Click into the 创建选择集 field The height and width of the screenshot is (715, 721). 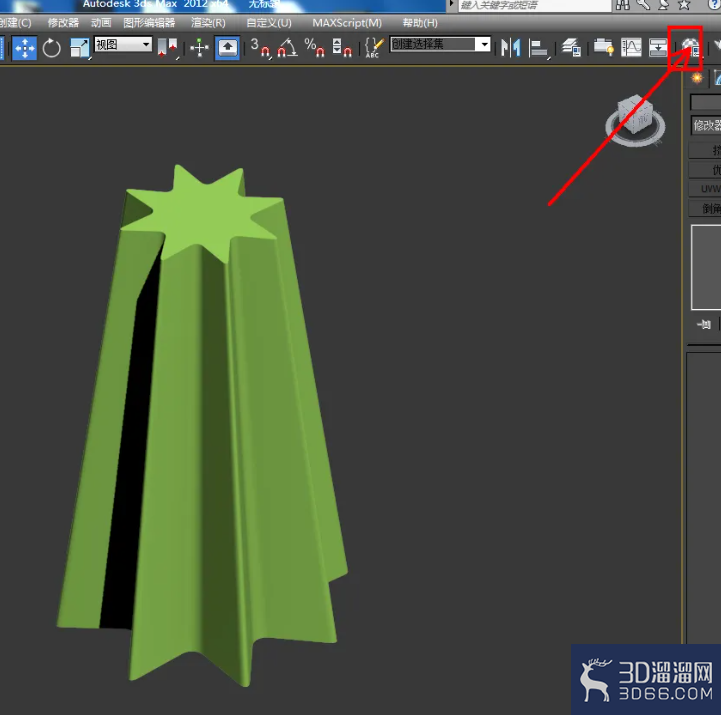coord(432,44)
